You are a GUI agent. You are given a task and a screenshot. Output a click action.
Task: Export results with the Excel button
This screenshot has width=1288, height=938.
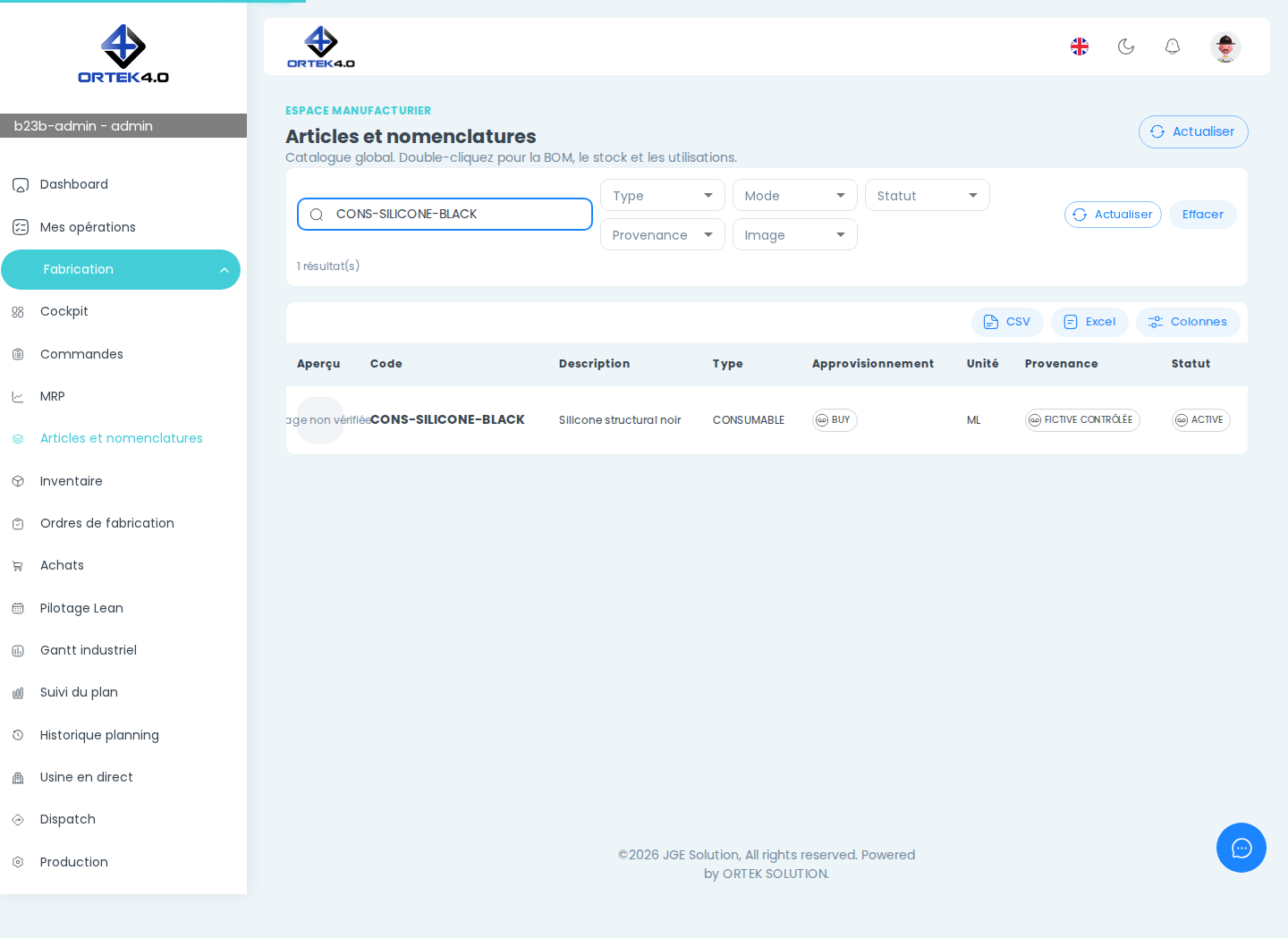[1089, 322]
